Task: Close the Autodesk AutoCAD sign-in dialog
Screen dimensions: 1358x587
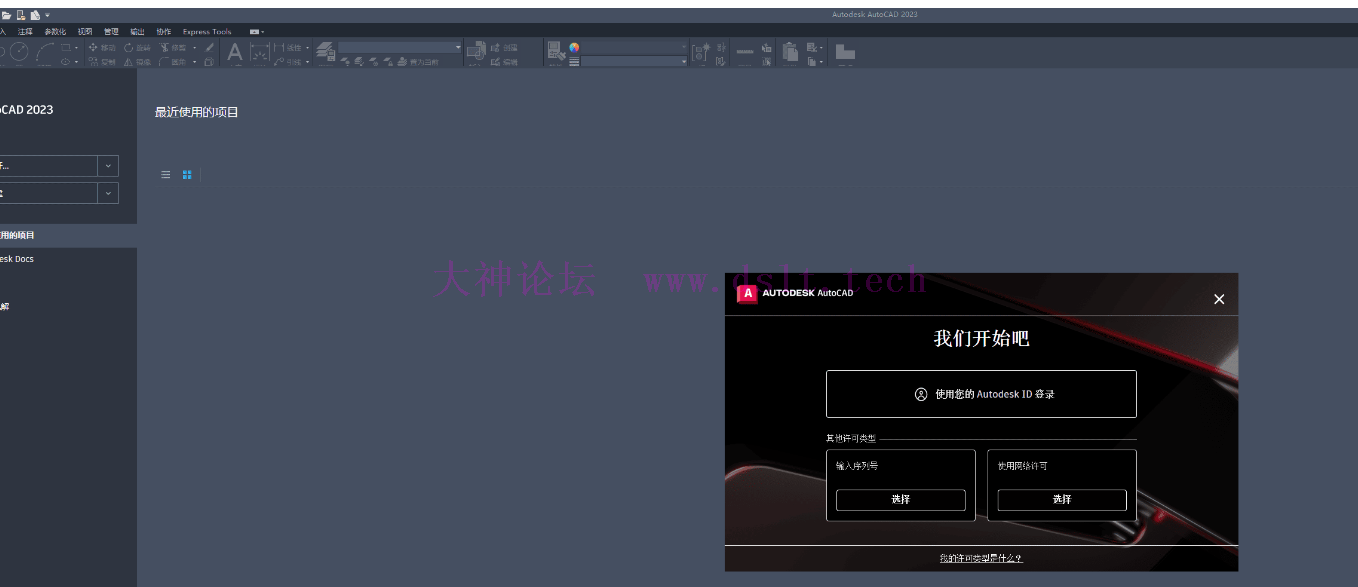Action: (x=1219, y=299)
